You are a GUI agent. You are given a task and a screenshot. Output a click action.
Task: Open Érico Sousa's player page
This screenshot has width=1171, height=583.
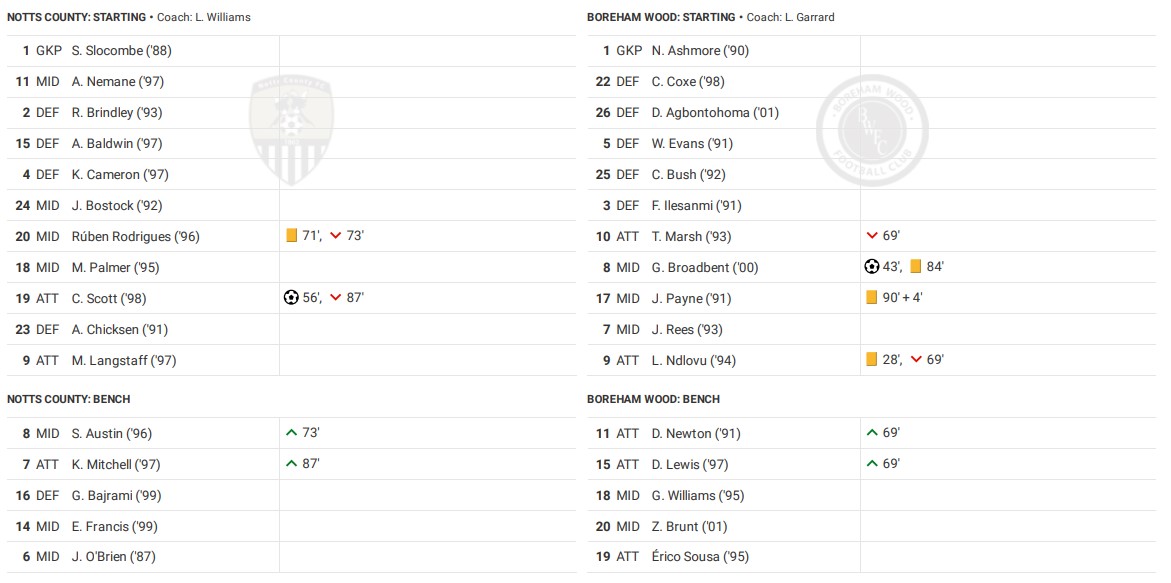click(700, 557)
